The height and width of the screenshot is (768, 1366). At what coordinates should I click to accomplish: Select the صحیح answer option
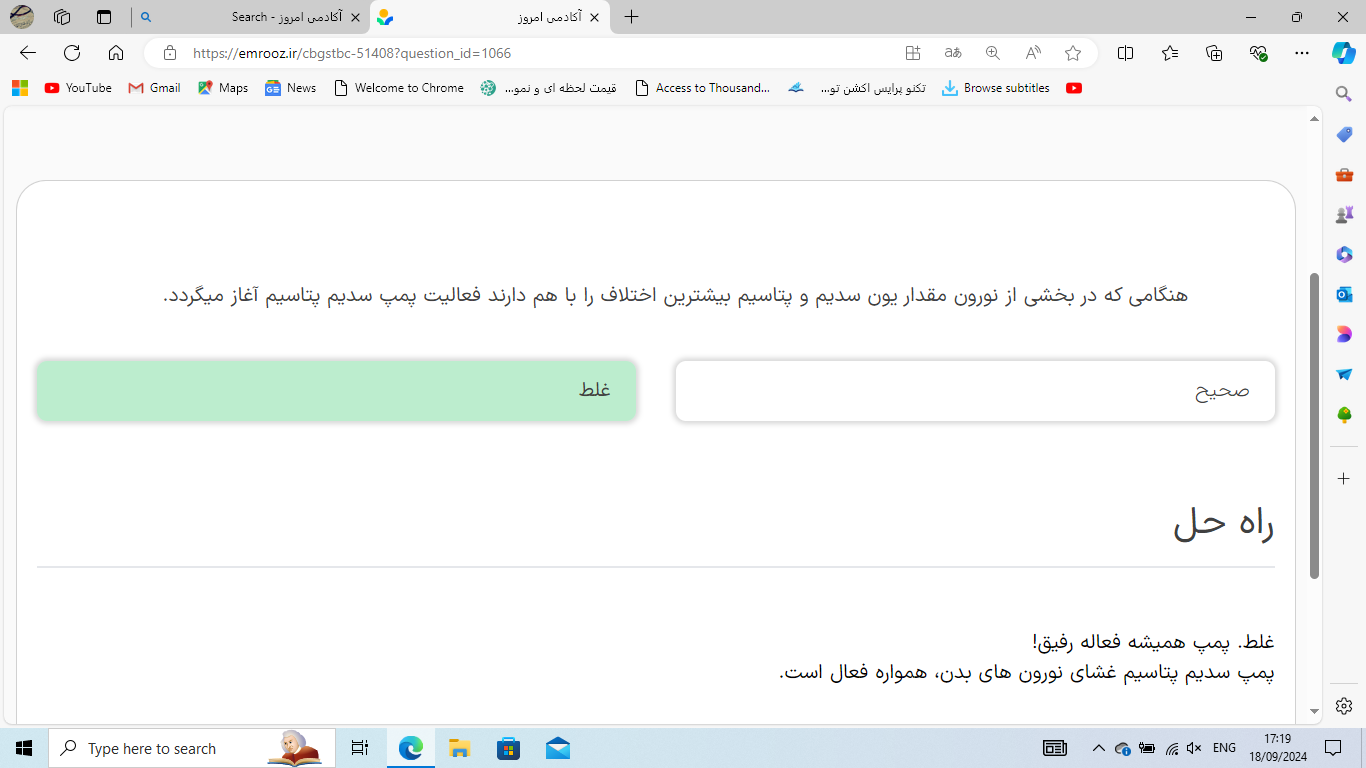click(975, 391)
